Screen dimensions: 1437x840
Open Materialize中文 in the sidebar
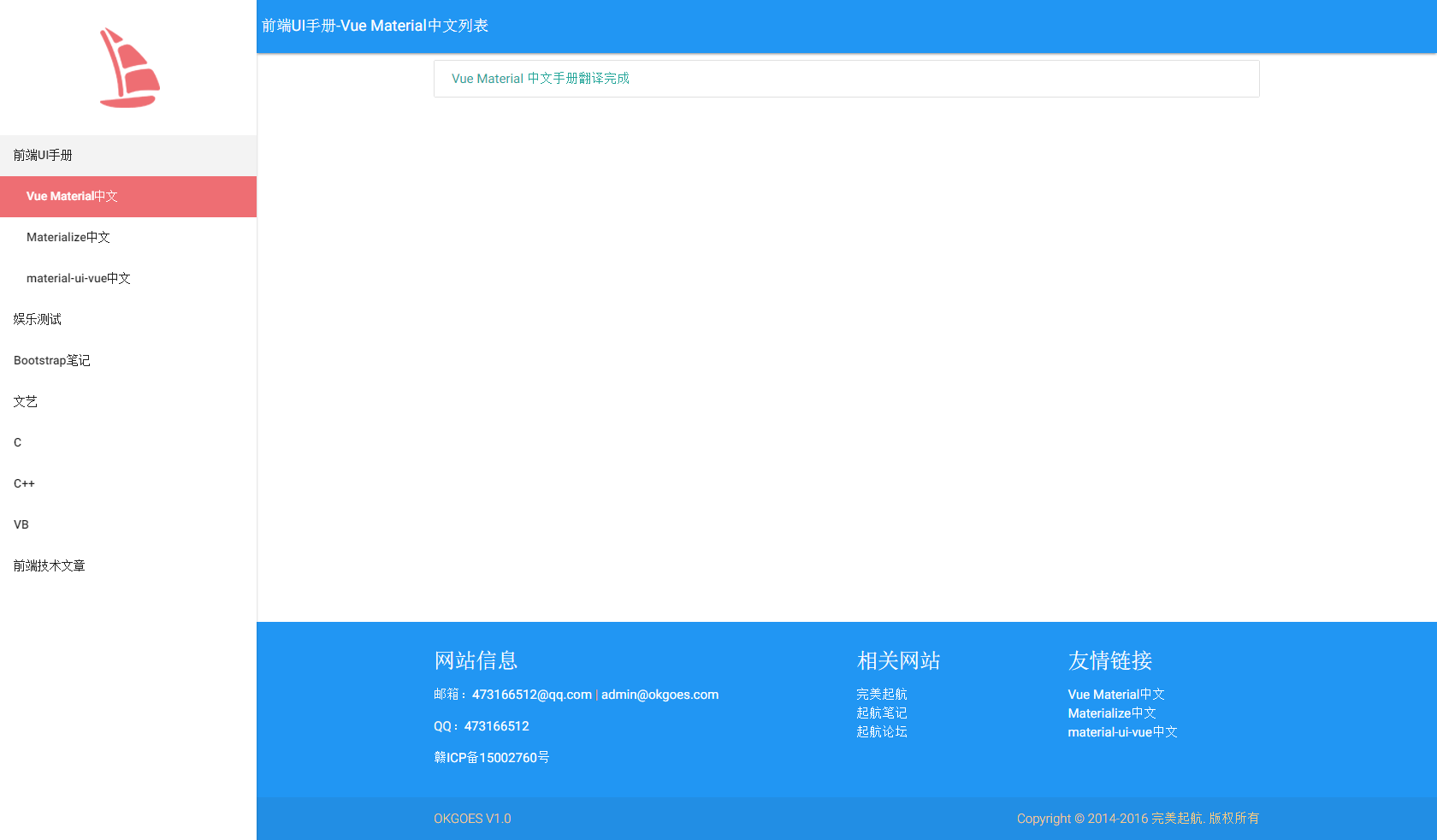(128, 238)
